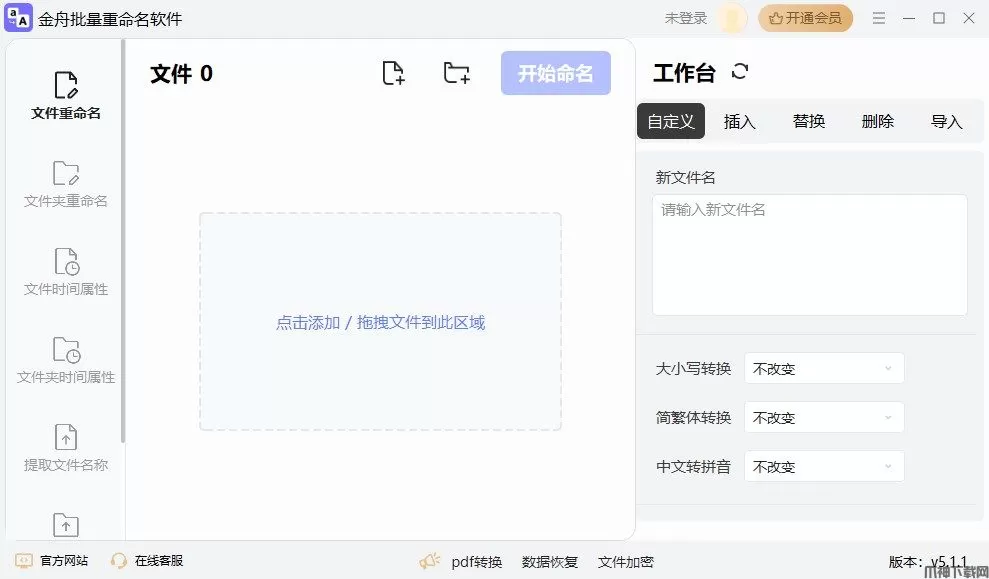Select 文件重命名 in the sidebar

pyautogui.click(x=66, y=96)
